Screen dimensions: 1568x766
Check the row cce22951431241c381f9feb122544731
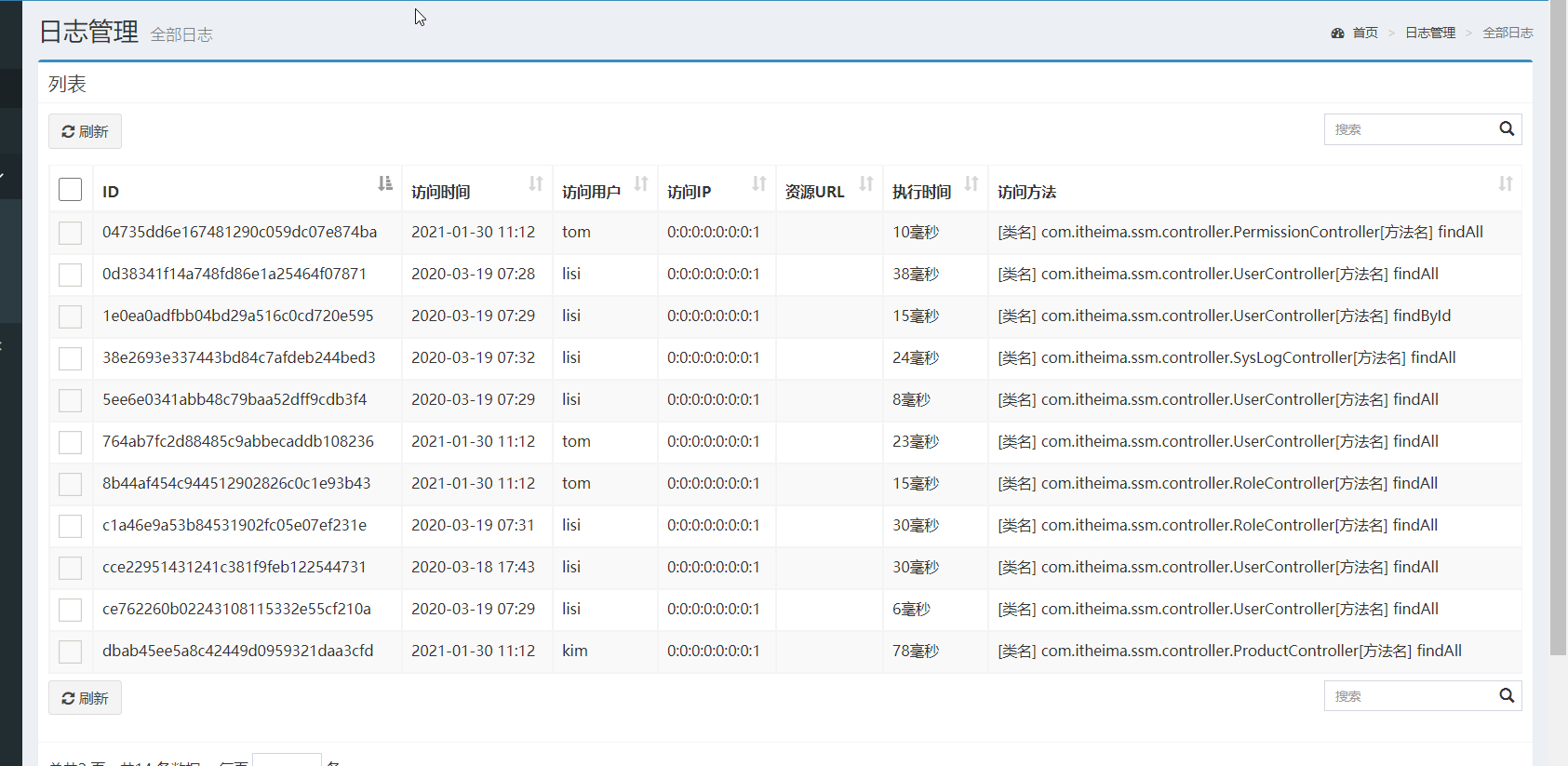70,568
